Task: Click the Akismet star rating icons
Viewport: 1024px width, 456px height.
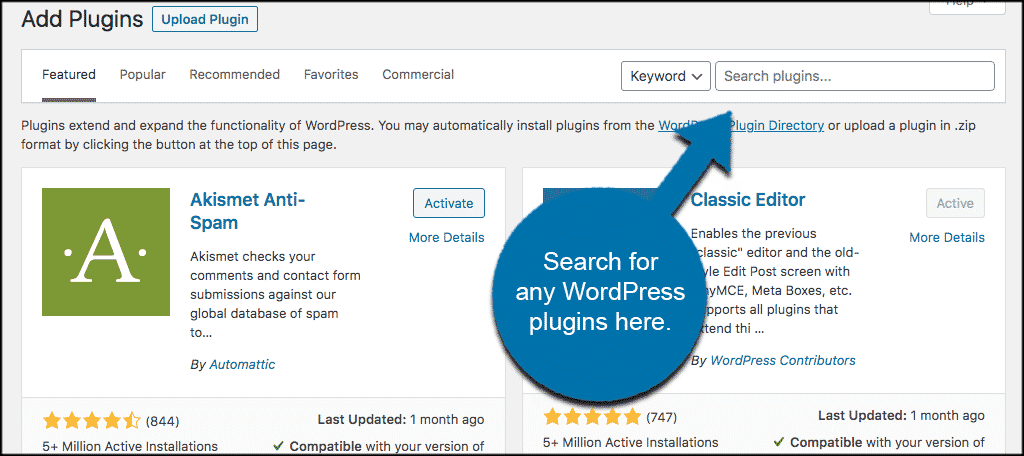Action: (91, 420)
